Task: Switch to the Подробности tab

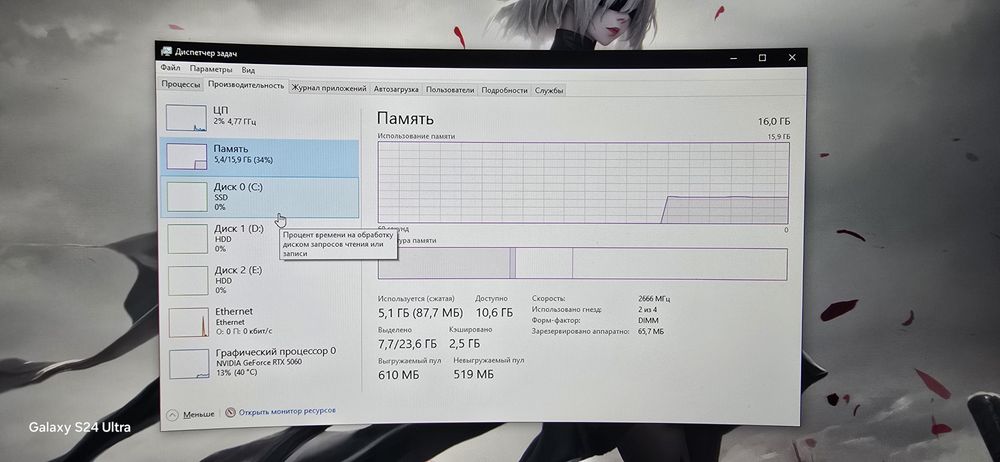Action: tap(504, 90)
